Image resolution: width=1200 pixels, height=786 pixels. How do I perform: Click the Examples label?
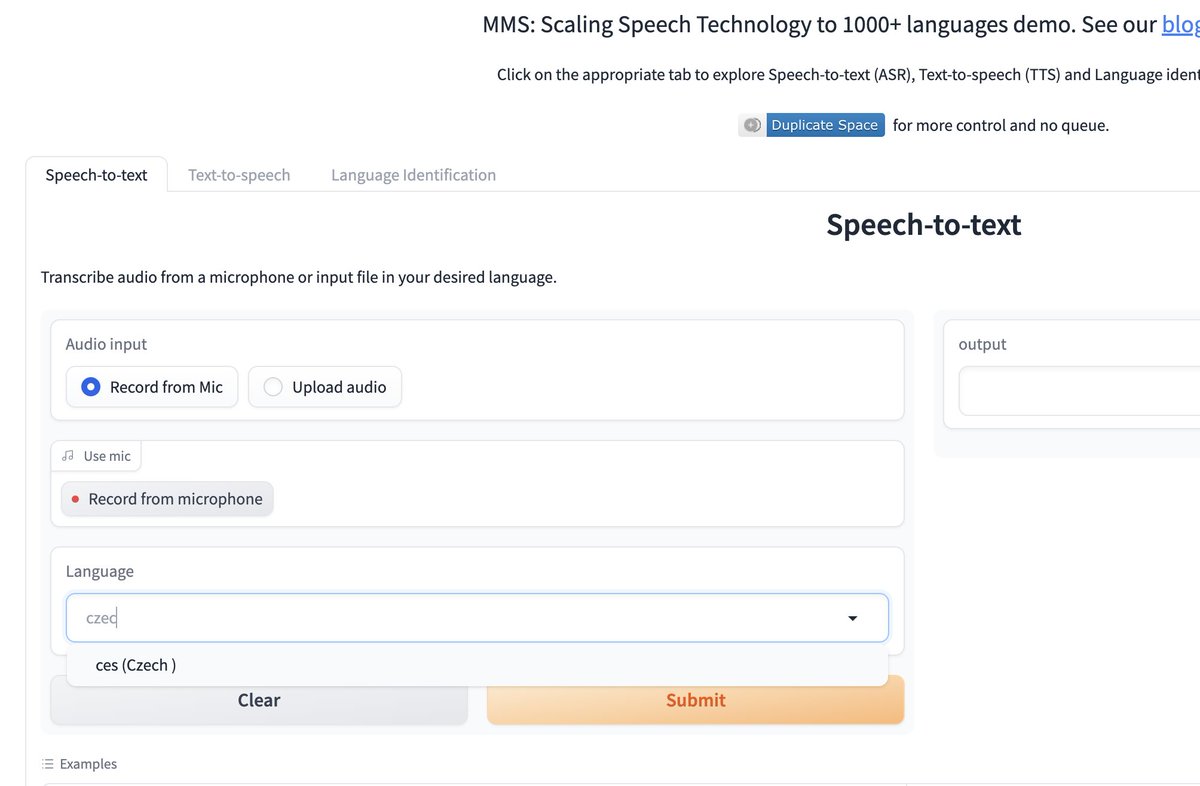[x=88, y=764]
